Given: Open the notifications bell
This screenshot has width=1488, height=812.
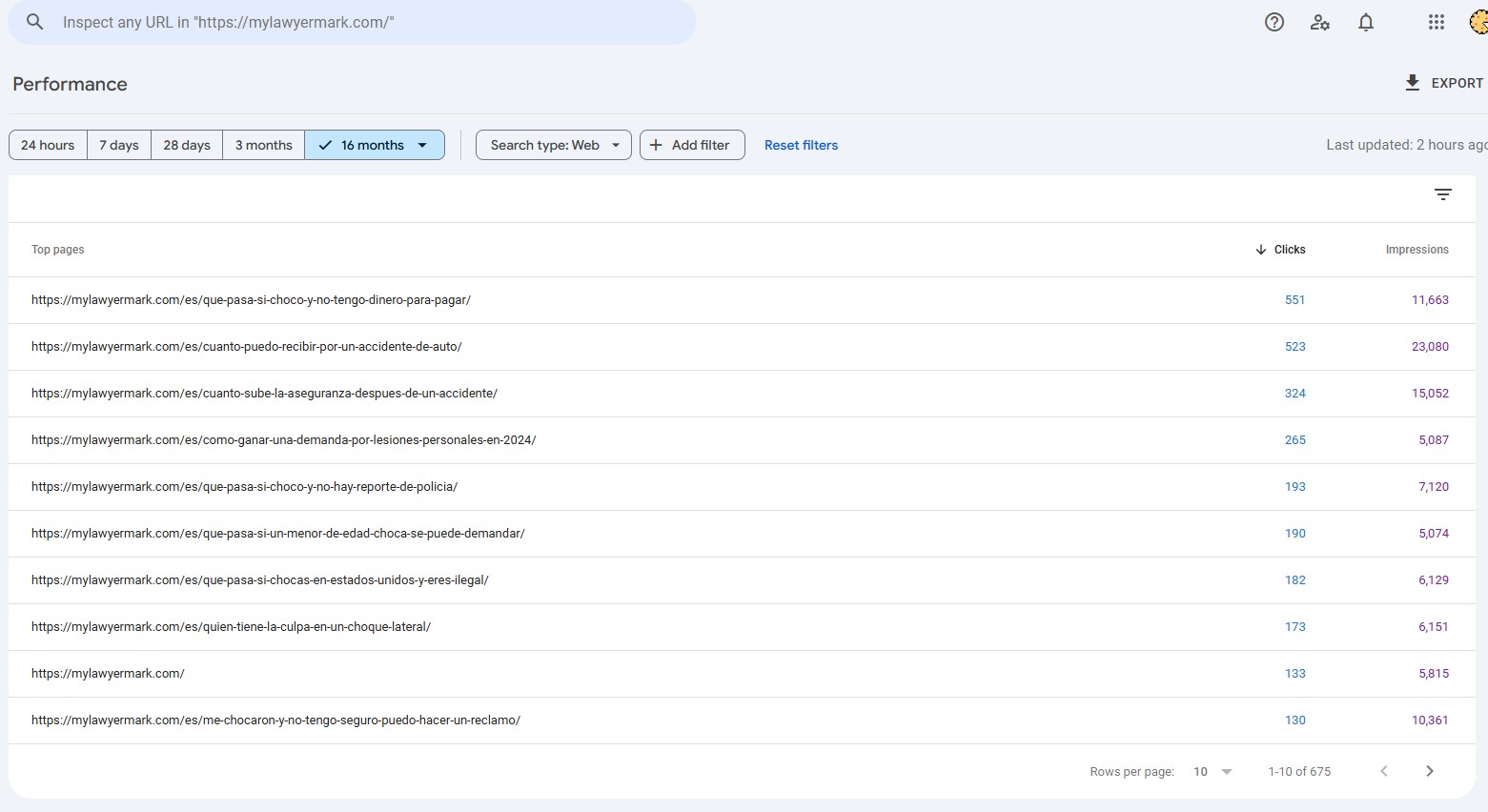Looking at the screenshot, I should point(1365,22).
